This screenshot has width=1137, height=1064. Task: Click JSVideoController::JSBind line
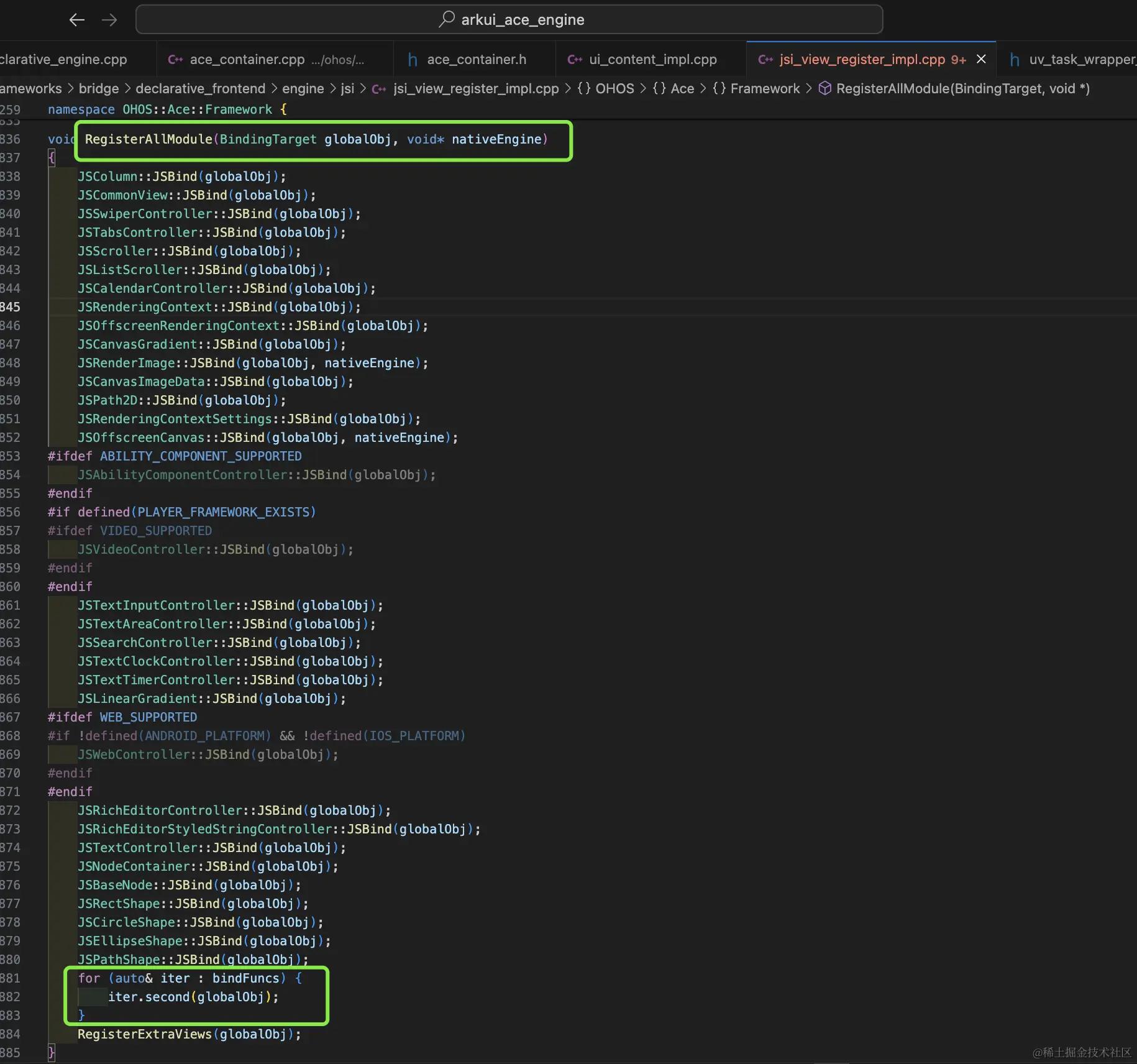tap(215, 549)
